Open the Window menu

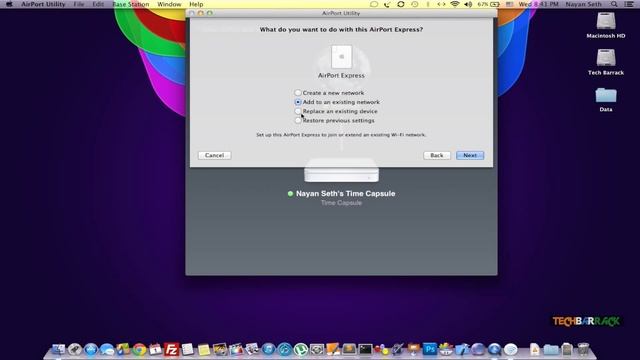pos(169,4)
